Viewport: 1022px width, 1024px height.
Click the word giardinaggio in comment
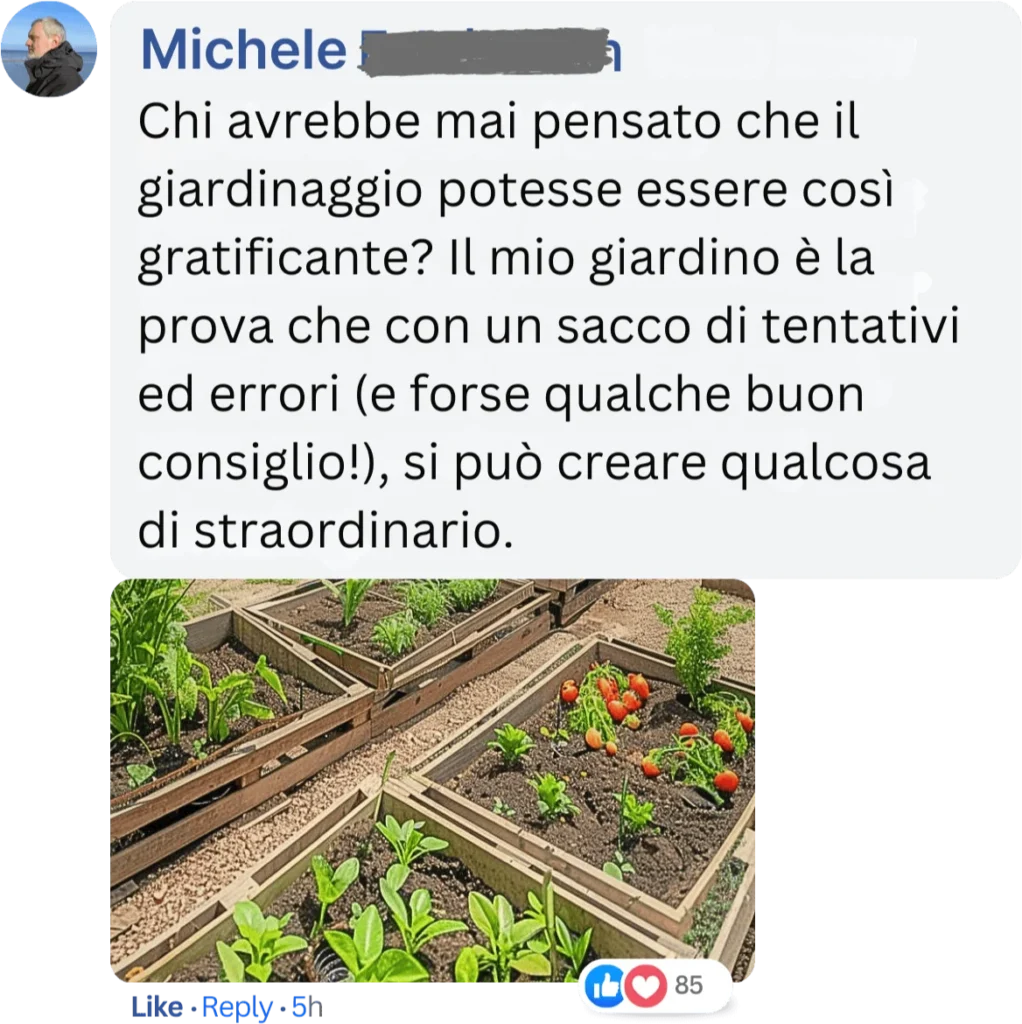pos(280,191)
